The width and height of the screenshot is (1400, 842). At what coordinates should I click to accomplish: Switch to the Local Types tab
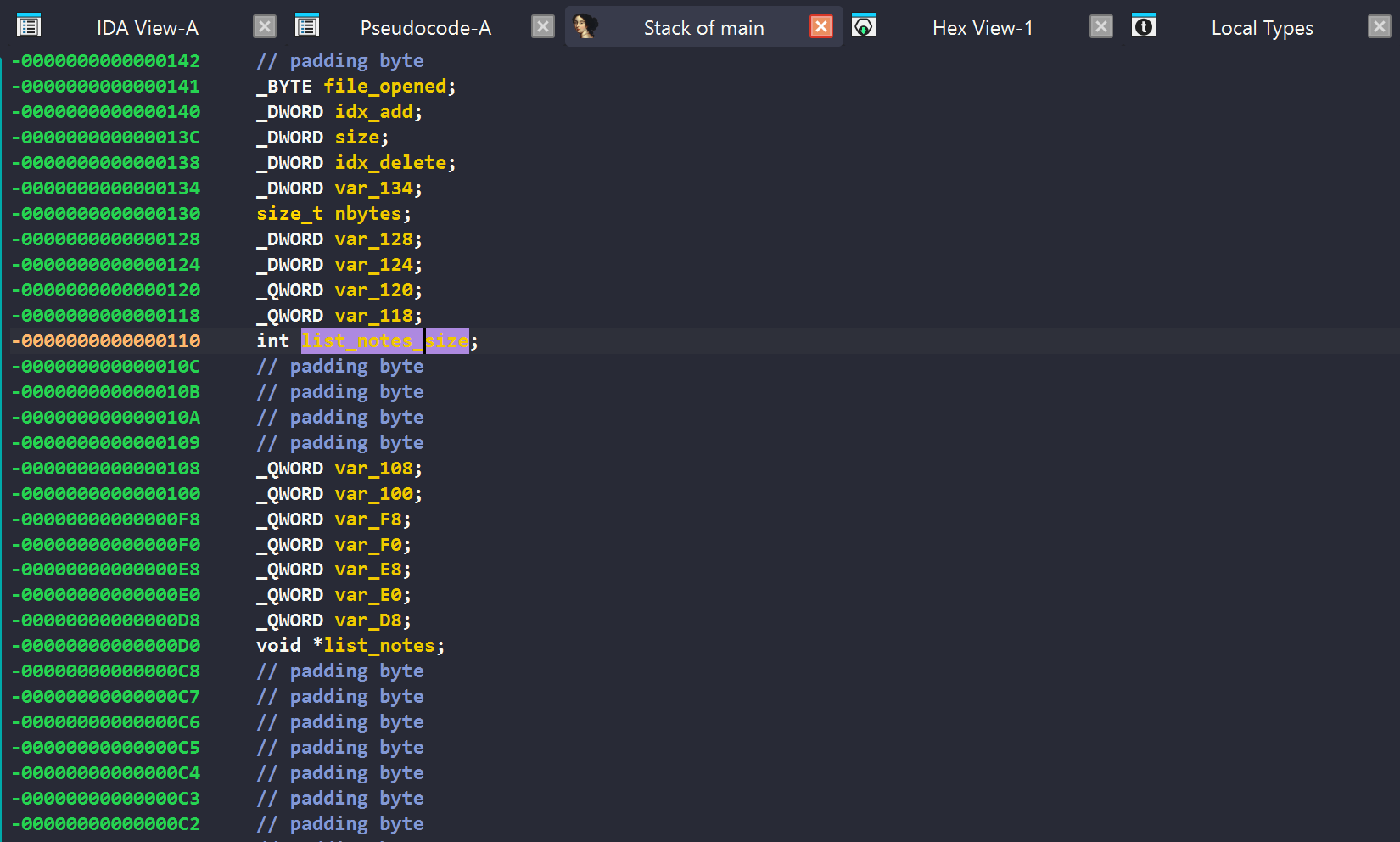click(1262, 28)
